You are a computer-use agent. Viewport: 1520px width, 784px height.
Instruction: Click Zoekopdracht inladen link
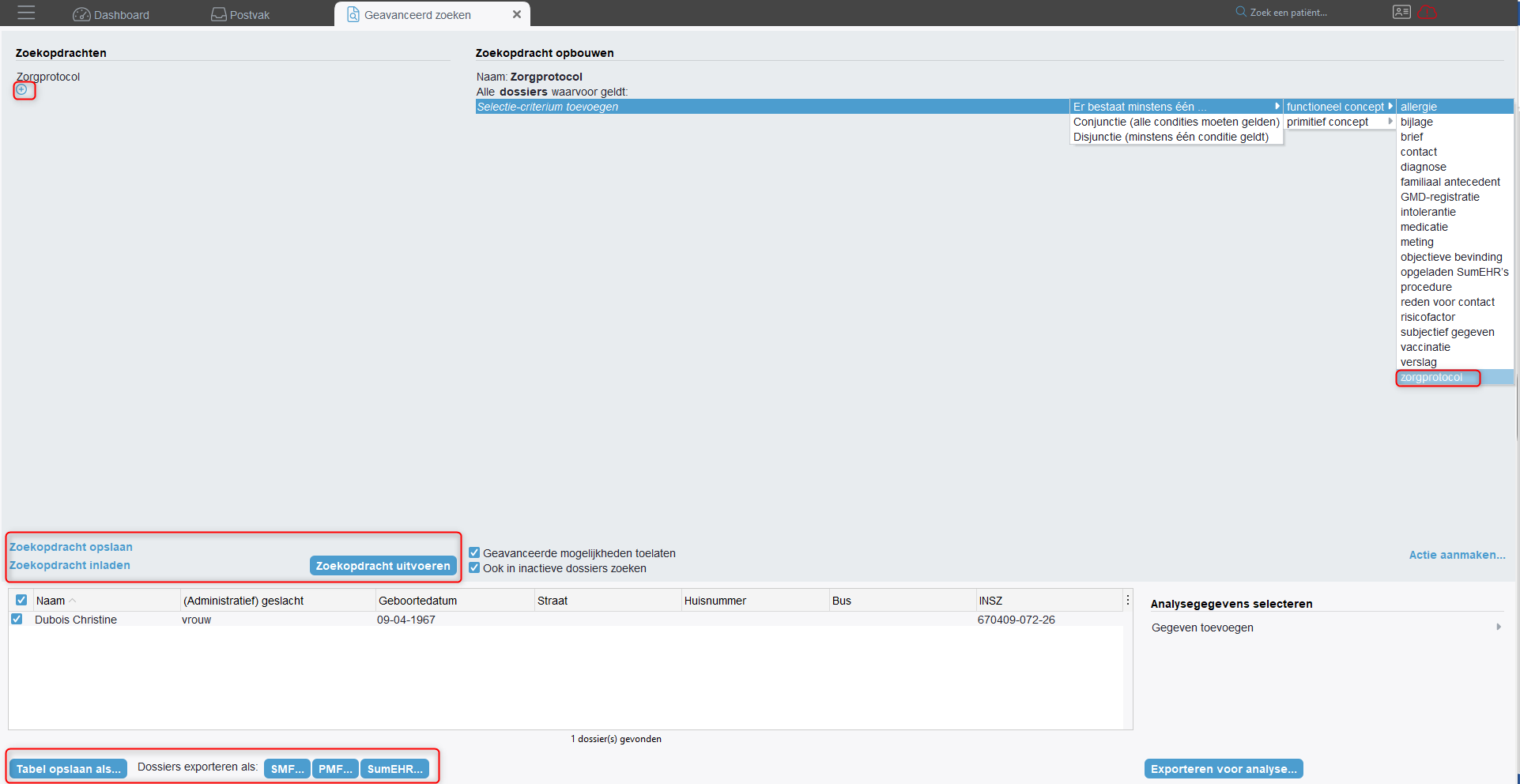tap(70, 565)
